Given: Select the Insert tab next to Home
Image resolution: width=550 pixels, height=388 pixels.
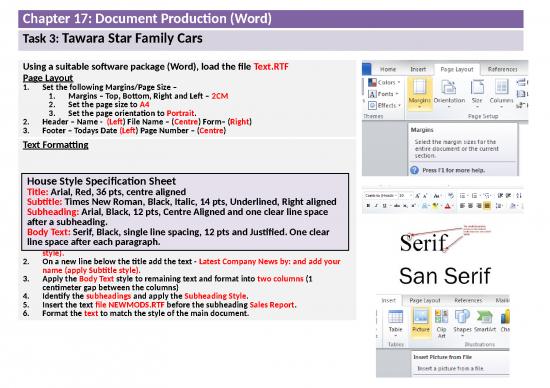Looking at the screenshot, I should pos(418,69).
